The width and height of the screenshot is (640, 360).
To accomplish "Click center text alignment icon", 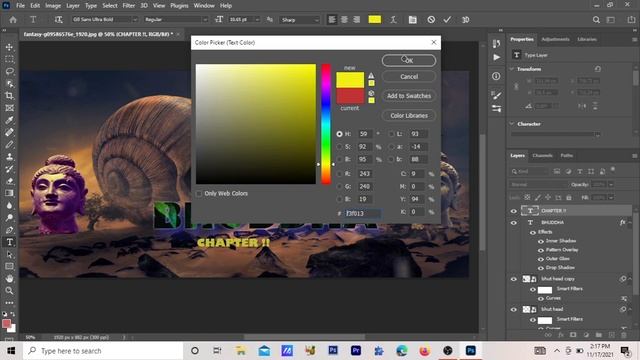I will click(344, 20).
